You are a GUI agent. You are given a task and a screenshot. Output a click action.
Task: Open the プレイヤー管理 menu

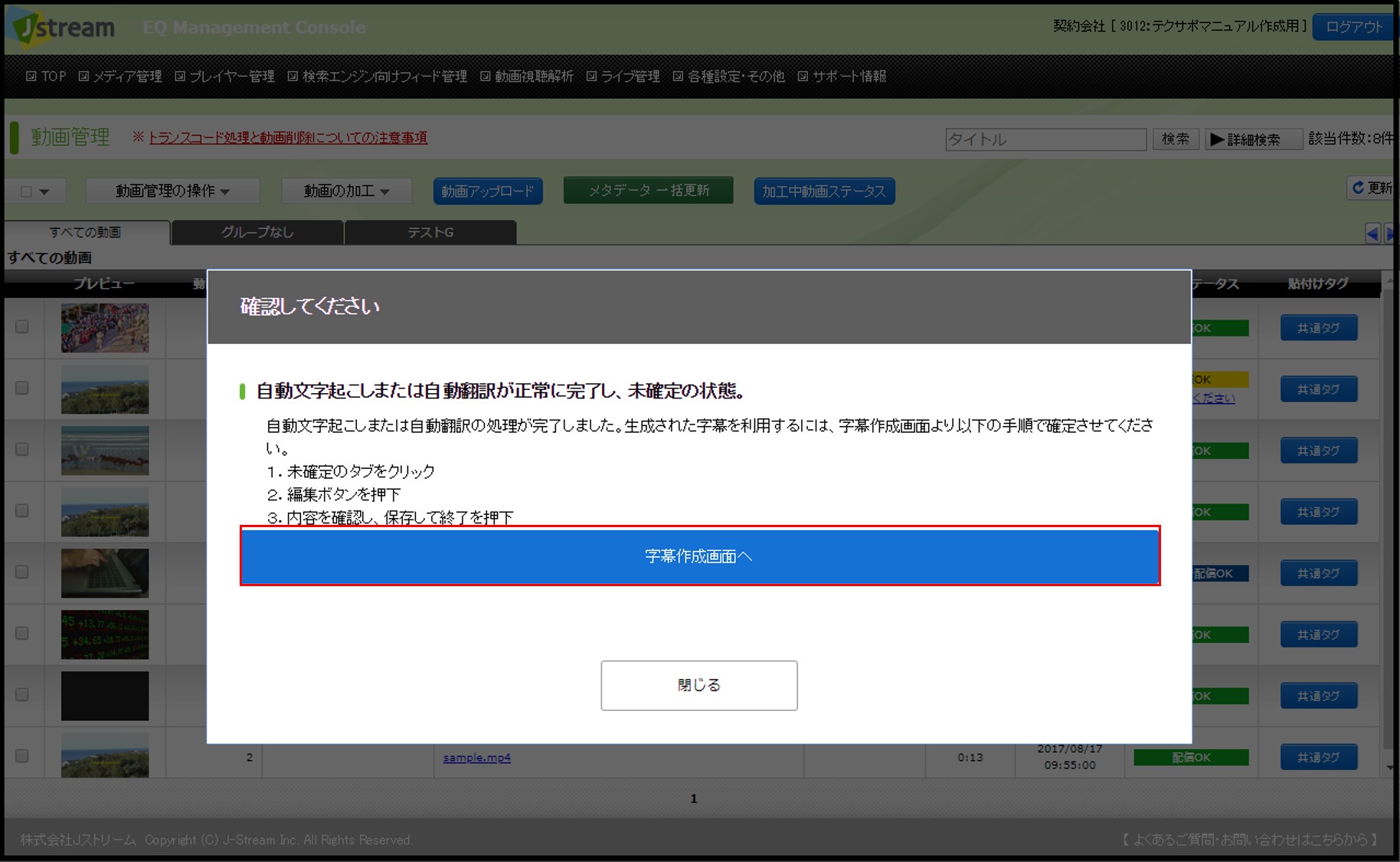pyautogui.click(x=224, y=76)
